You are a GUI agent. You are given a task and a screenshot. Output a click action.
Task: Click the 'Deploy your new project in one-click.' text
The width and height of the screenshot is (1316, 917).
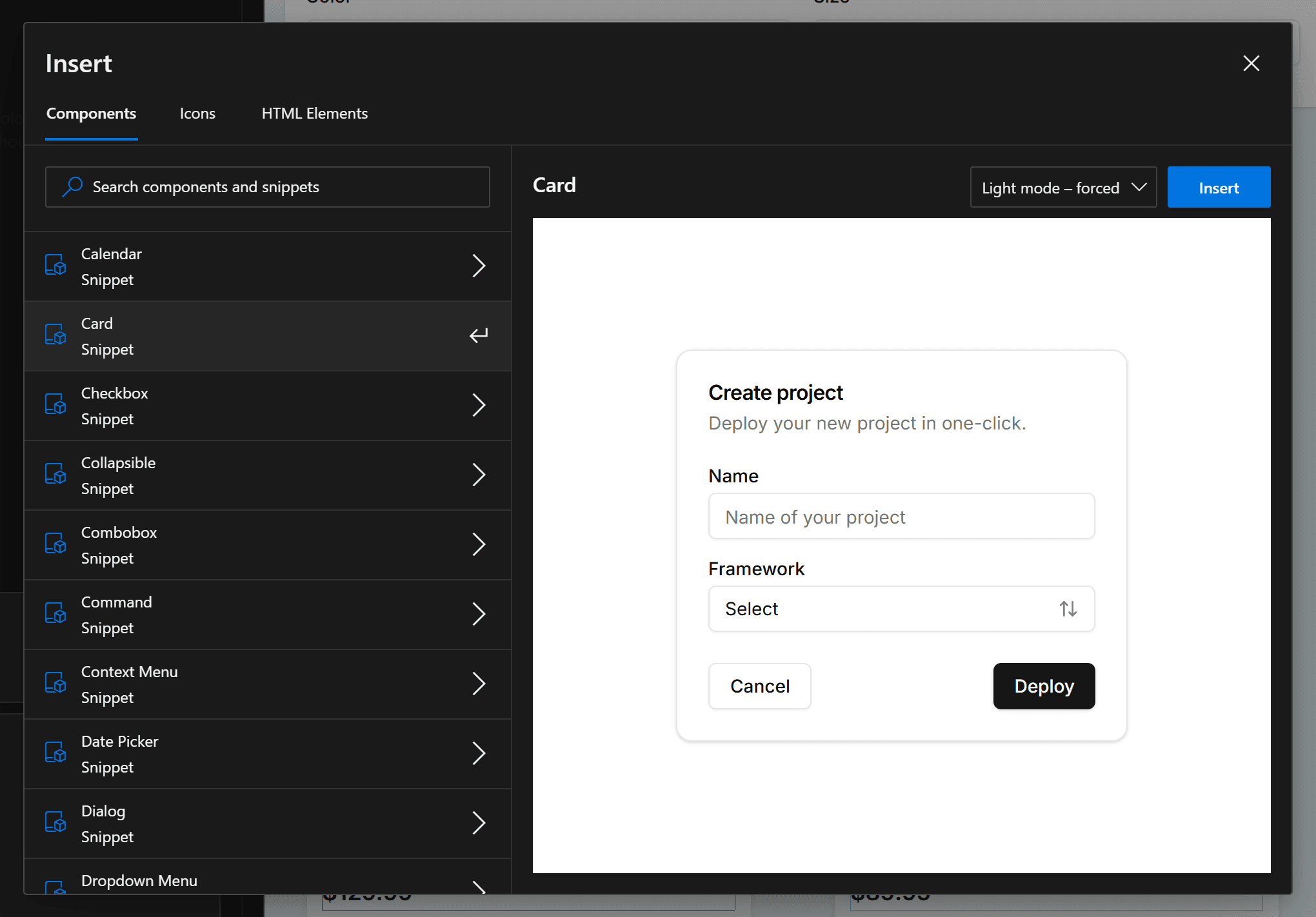(x=867, y=423)
